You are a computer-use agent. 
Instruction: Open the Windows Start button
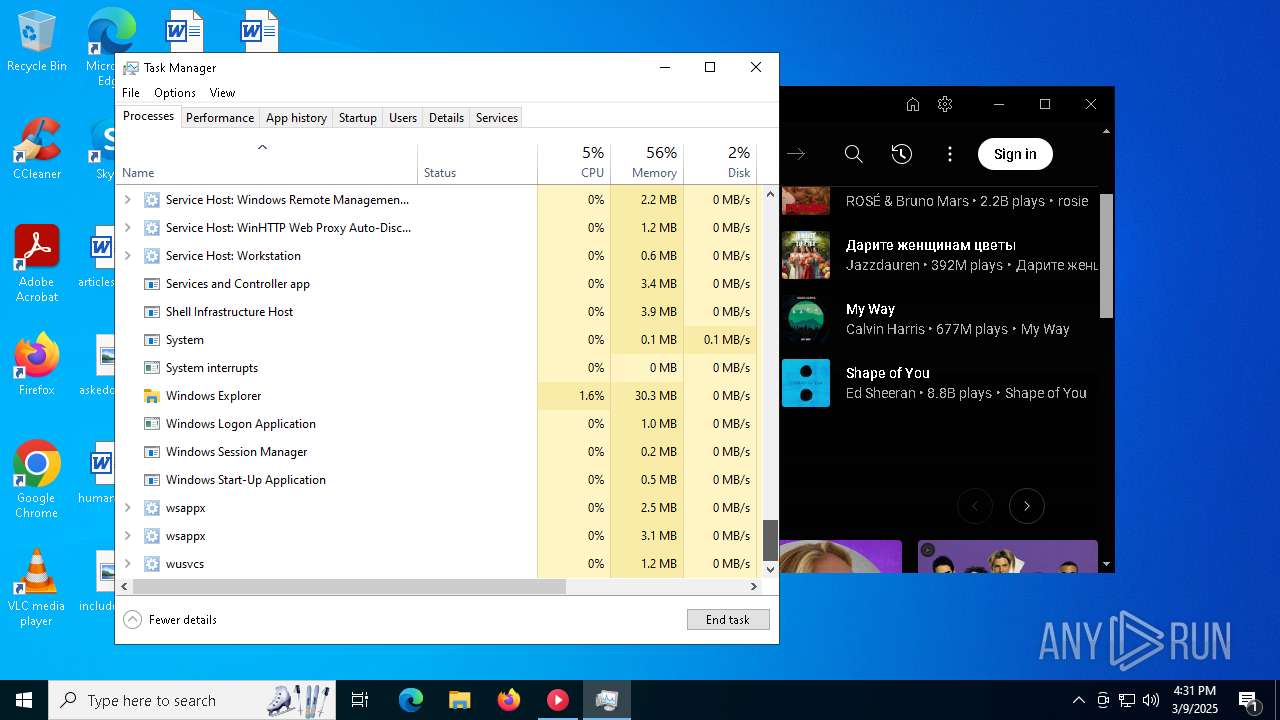24,700
